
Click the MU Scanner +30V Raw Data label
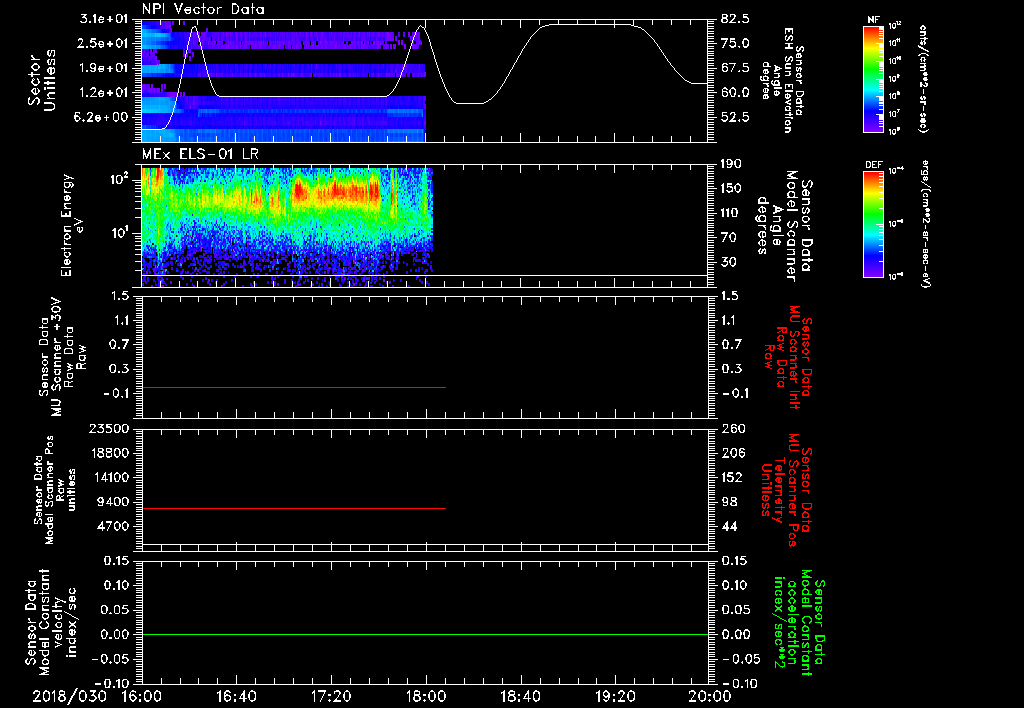(x=62, y=357)
